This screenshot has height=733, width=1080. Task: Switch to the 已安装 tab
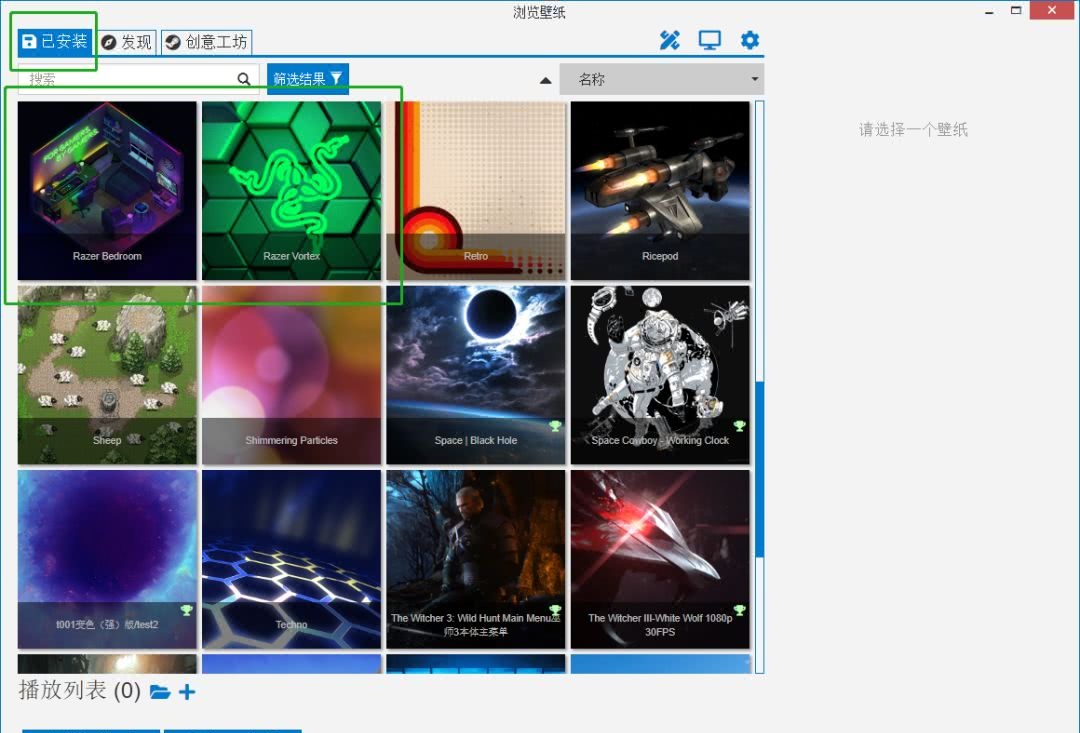[55, 42]
